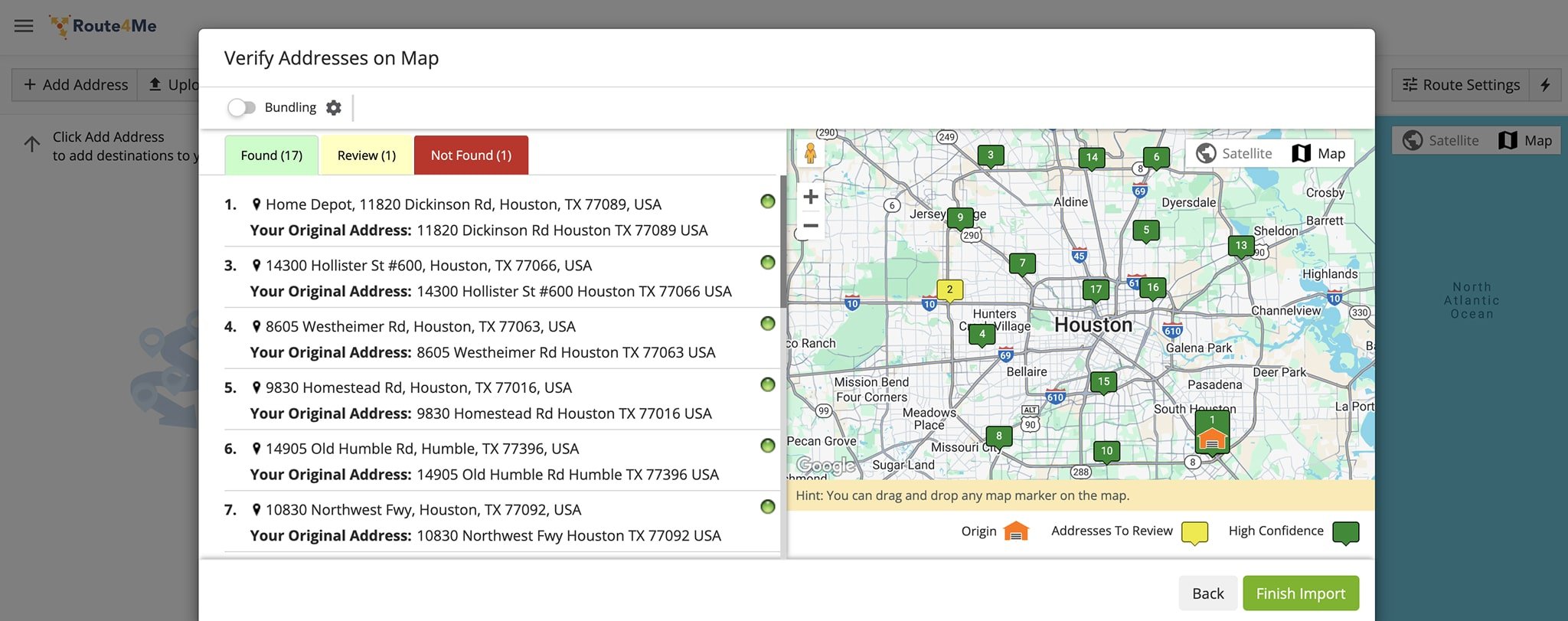Open Bundling settings gear
This screenshot has width=1568, height=621.
coord(333,108)
